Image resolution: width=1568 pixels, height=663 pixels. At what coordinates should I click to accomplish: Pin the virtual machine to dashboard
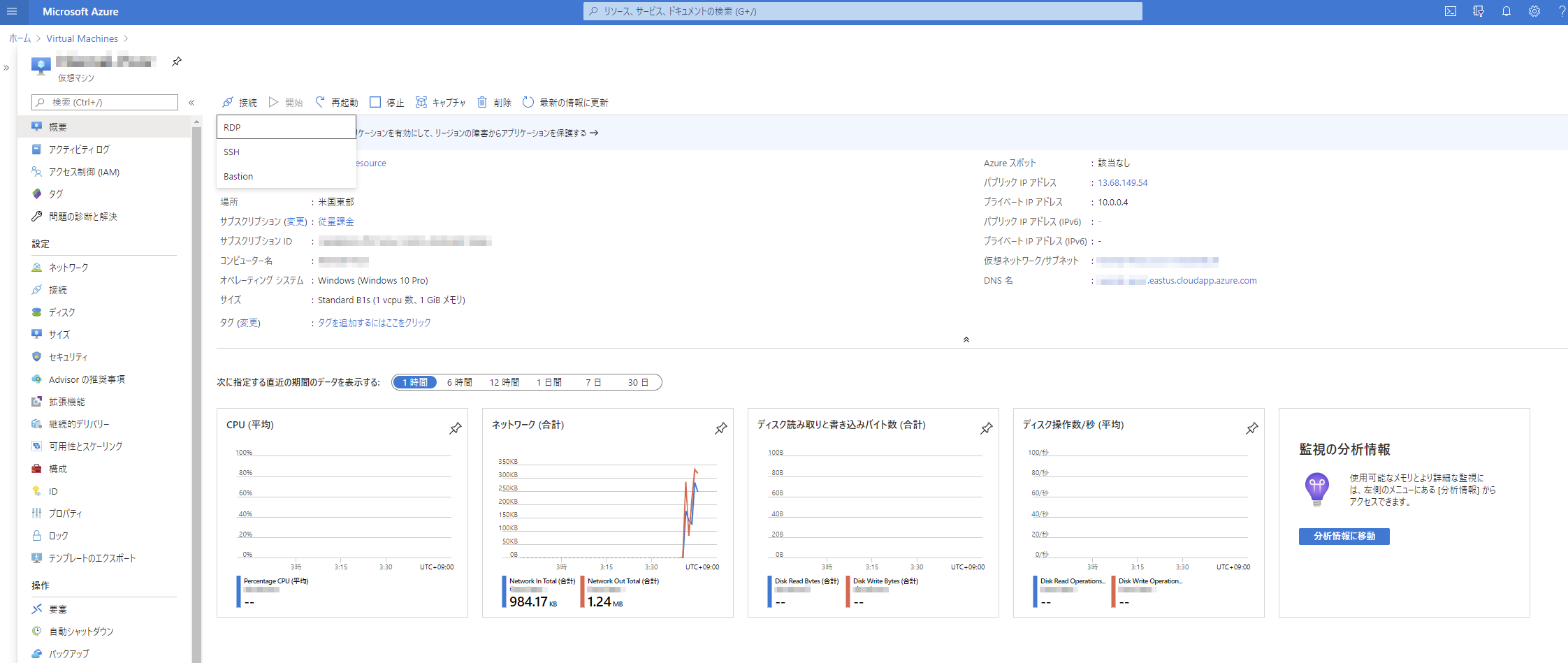177,61
